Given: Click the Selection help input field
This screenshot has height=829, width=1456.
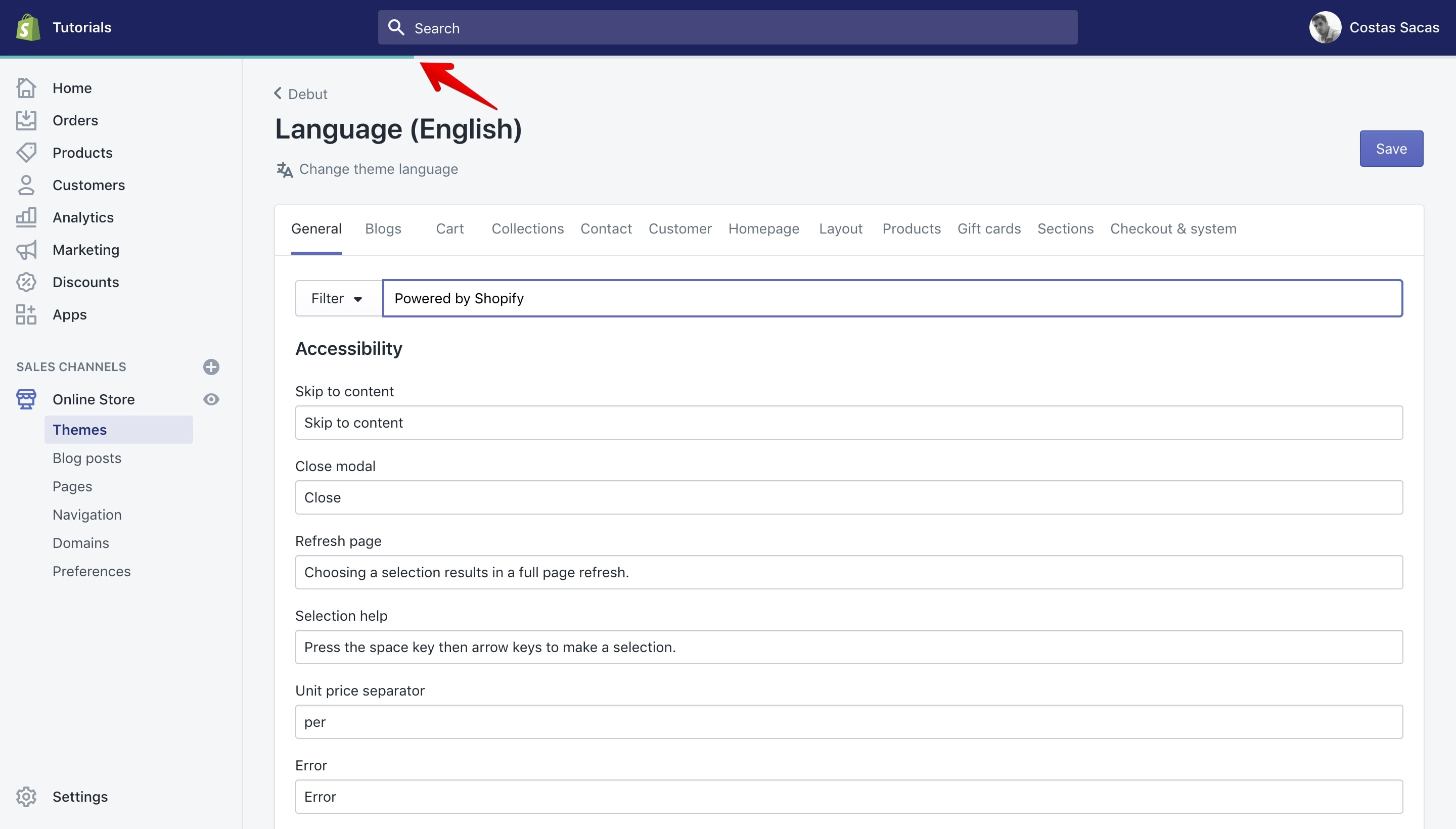Looking at the screenshot, I should pos(849,647).
